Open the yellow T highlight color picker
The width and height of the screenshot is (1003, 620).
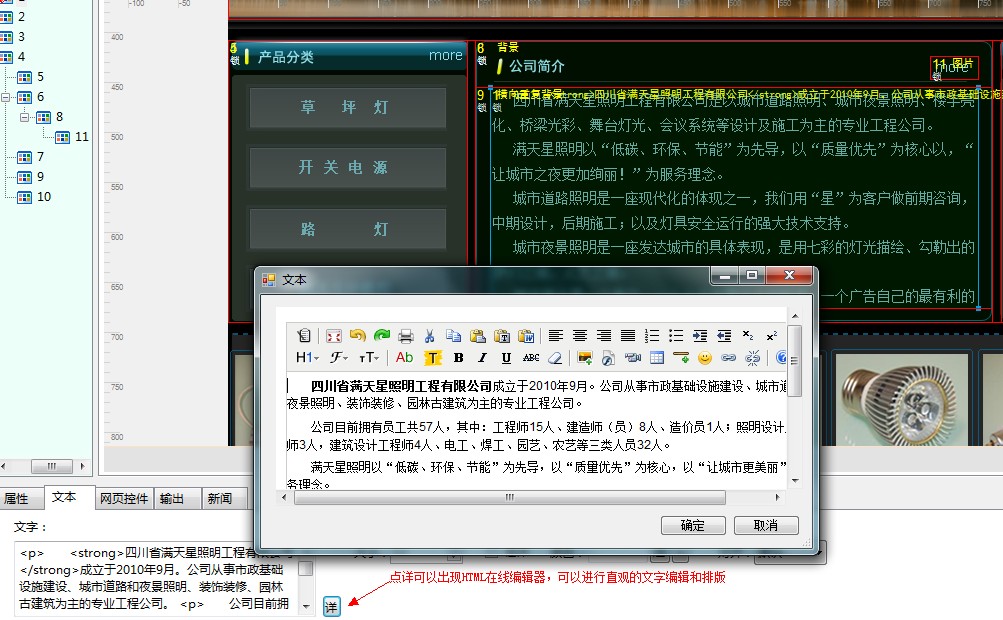(433, 358)
